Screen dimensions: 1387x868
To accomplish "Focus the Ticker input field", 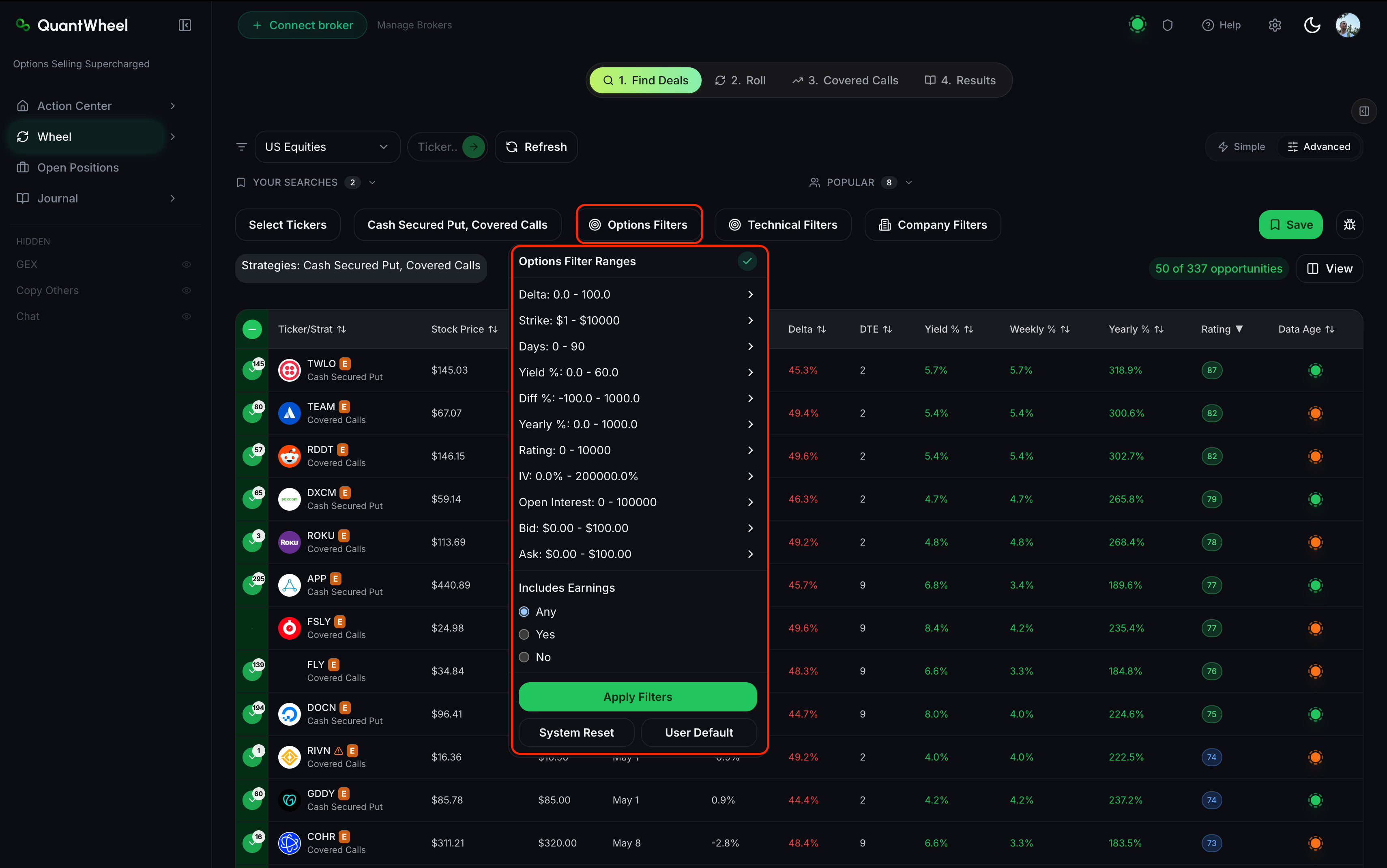I will point(438,147).
